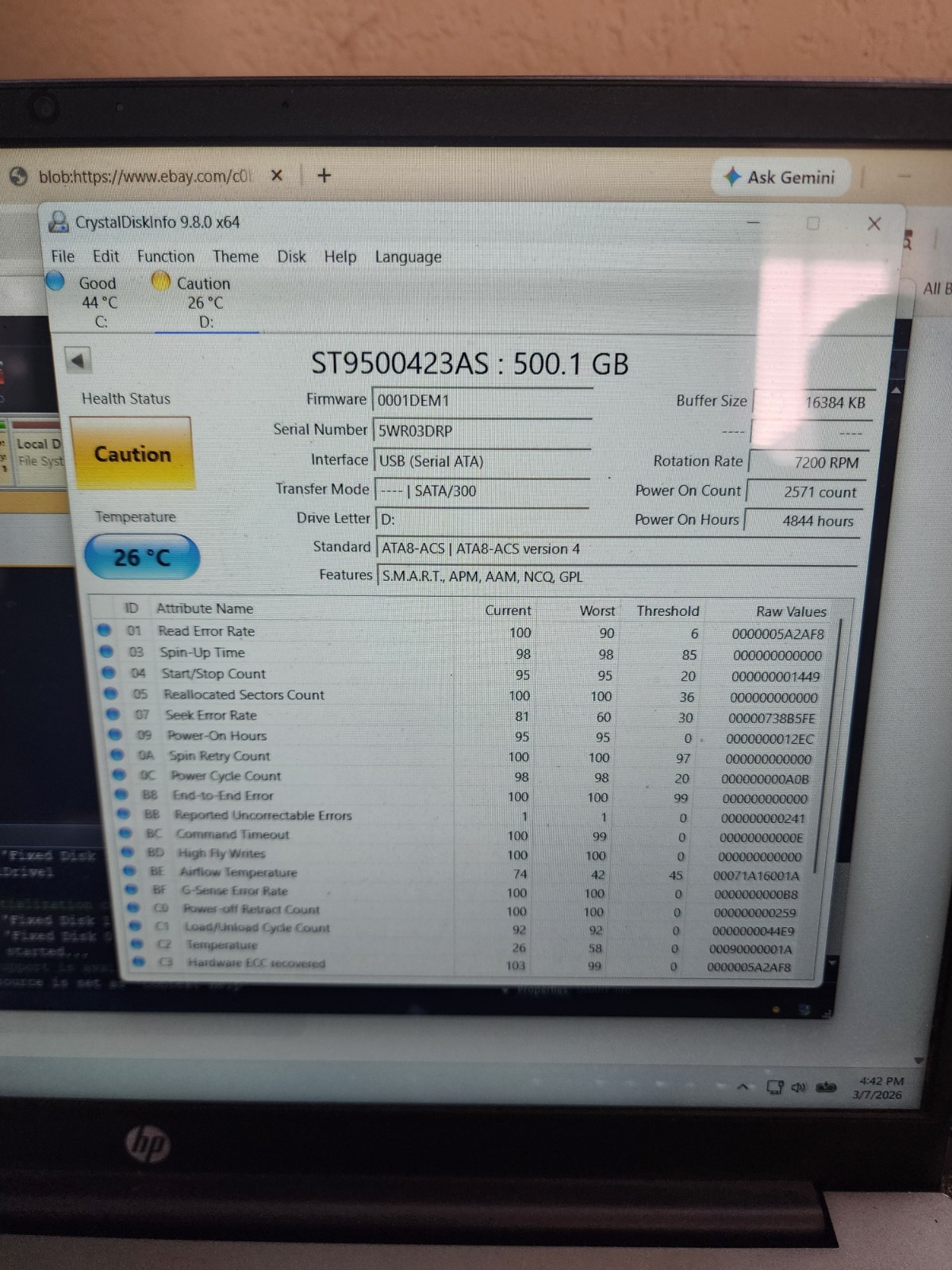Click the Buffer Size value 16384 KB

(814, 402)
